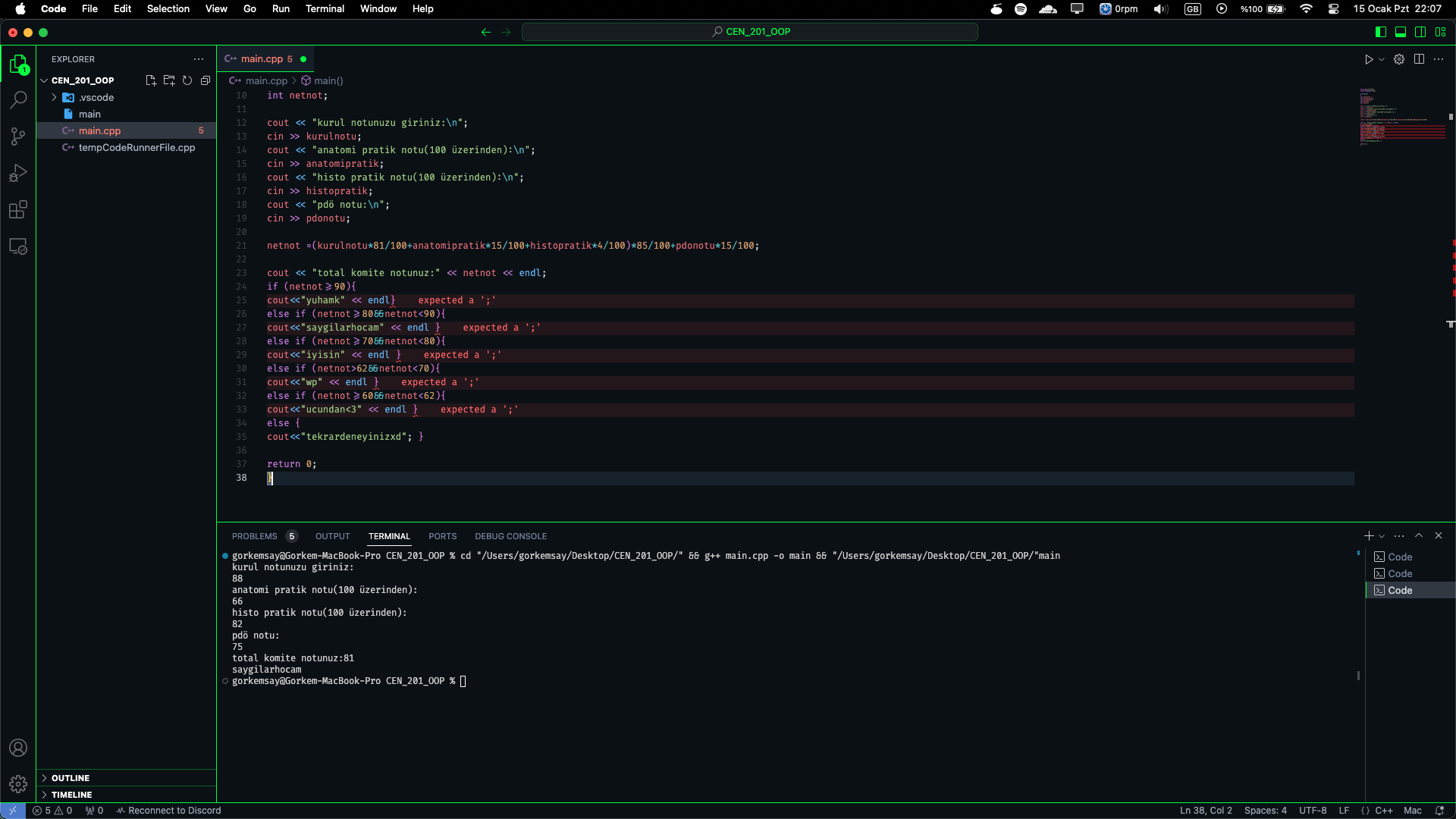This screenshot has height=819, width=1456.
Task: Open the Source Control view
Action: click(18, 136)
